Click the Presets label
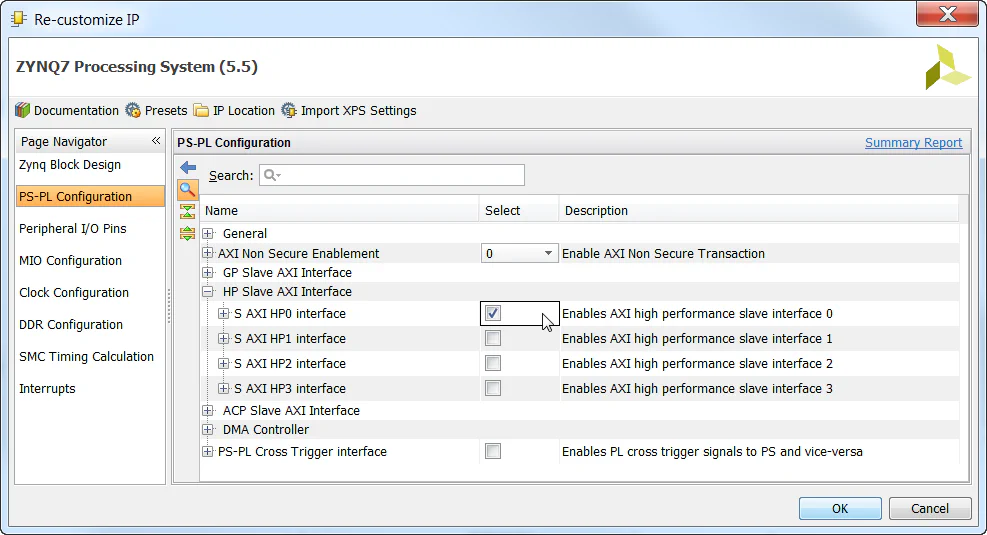This screenshot has height=535, width=987. tap(166, 111)
